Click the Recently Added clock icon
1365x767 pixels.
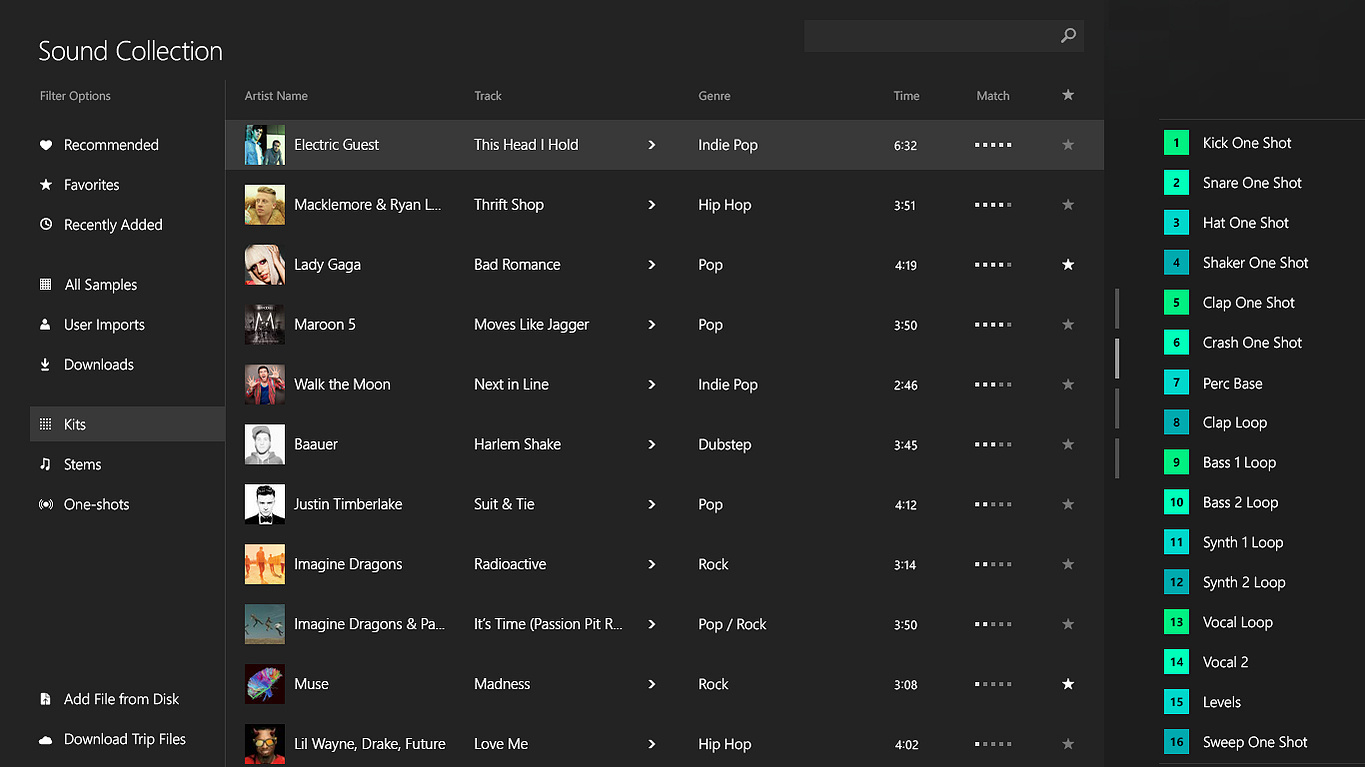point(45,225)
